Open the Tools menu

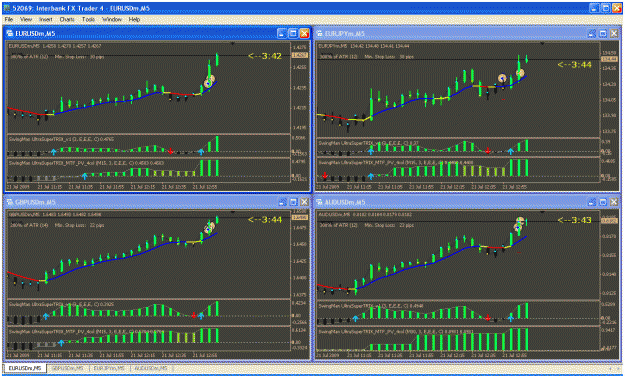[x=88, y=19]
